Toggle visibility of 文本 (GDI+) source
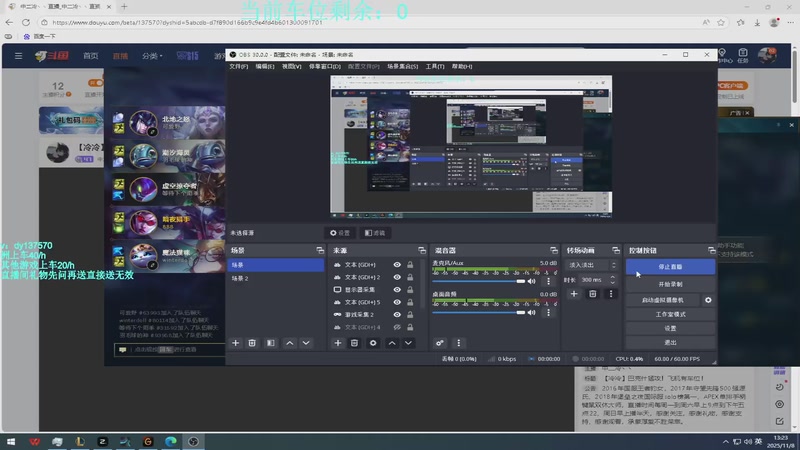The image size is (800, 450). pos(397,264)
